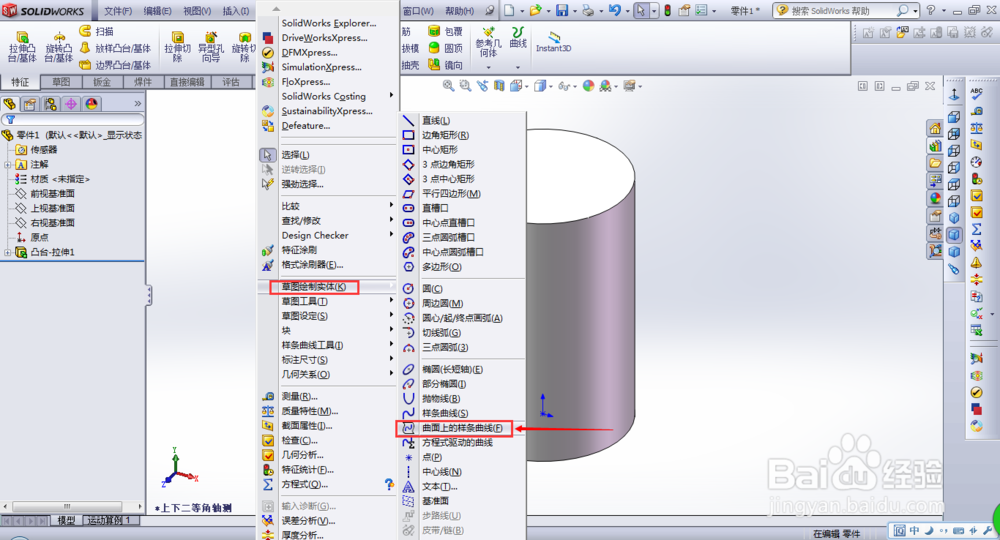1000x540 pixels.
Task: Switch to the 模型 bottom tab
Action: pos(66,520)
